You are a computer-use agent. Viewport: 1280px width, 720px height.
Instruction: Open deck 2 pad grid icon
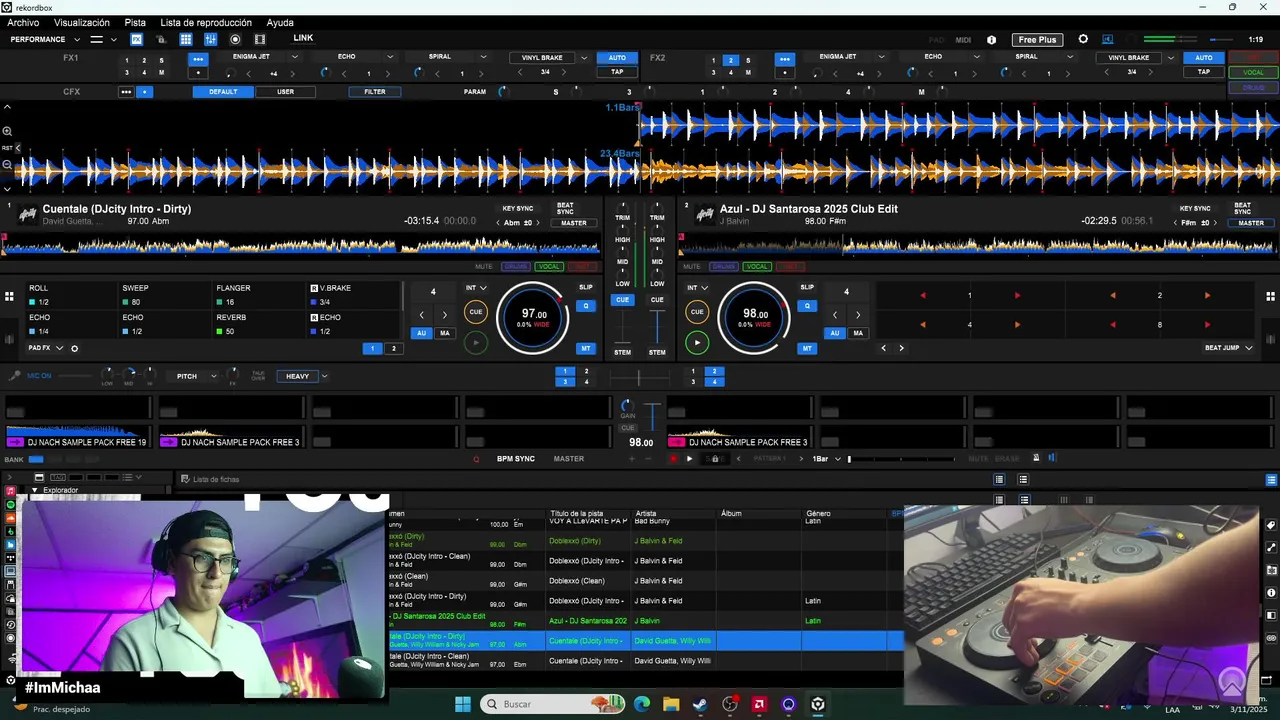pyautogui.click(x=1271, y=296)
